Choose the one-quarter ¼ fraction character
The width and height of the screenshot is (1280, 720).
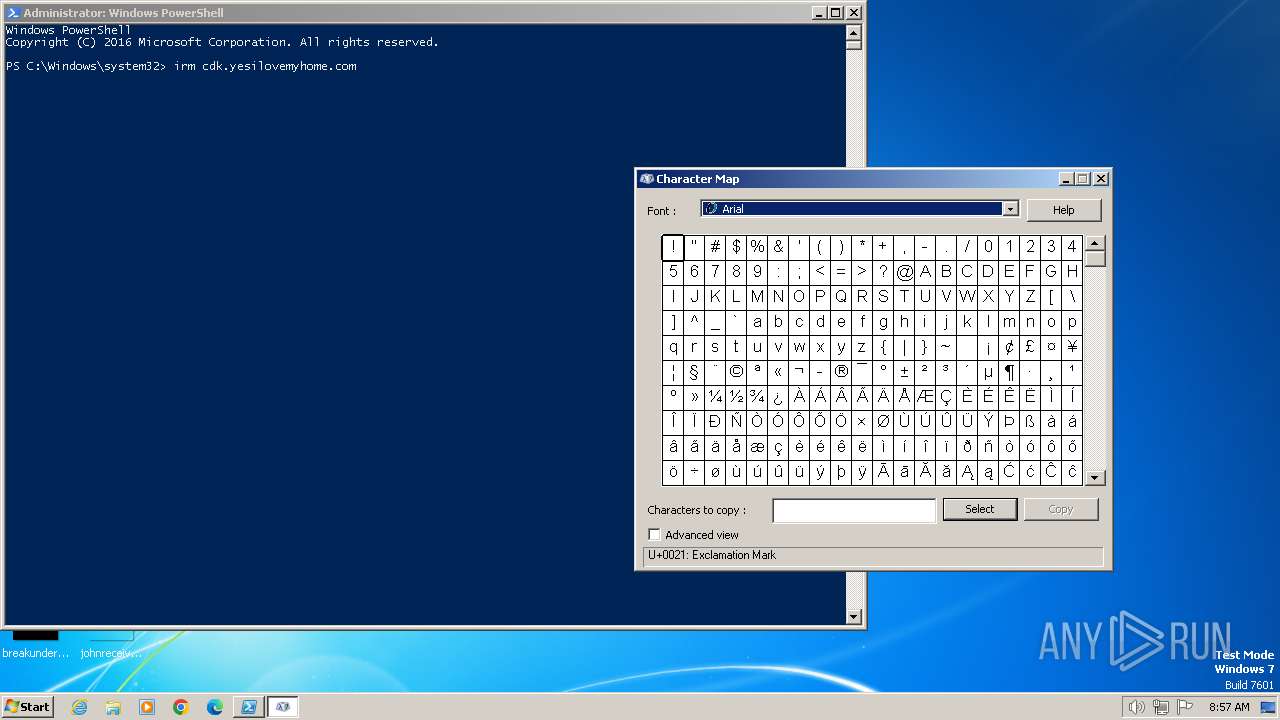[x=715, y=397]
